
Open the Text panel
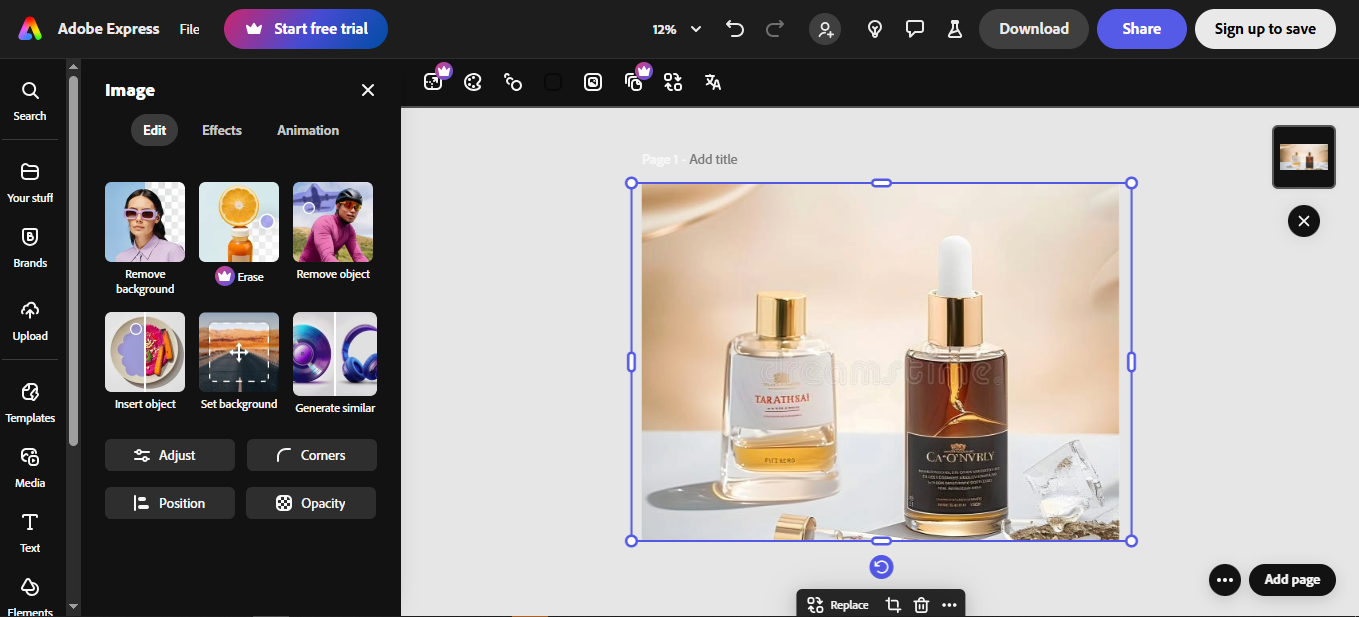coord(30,530)
